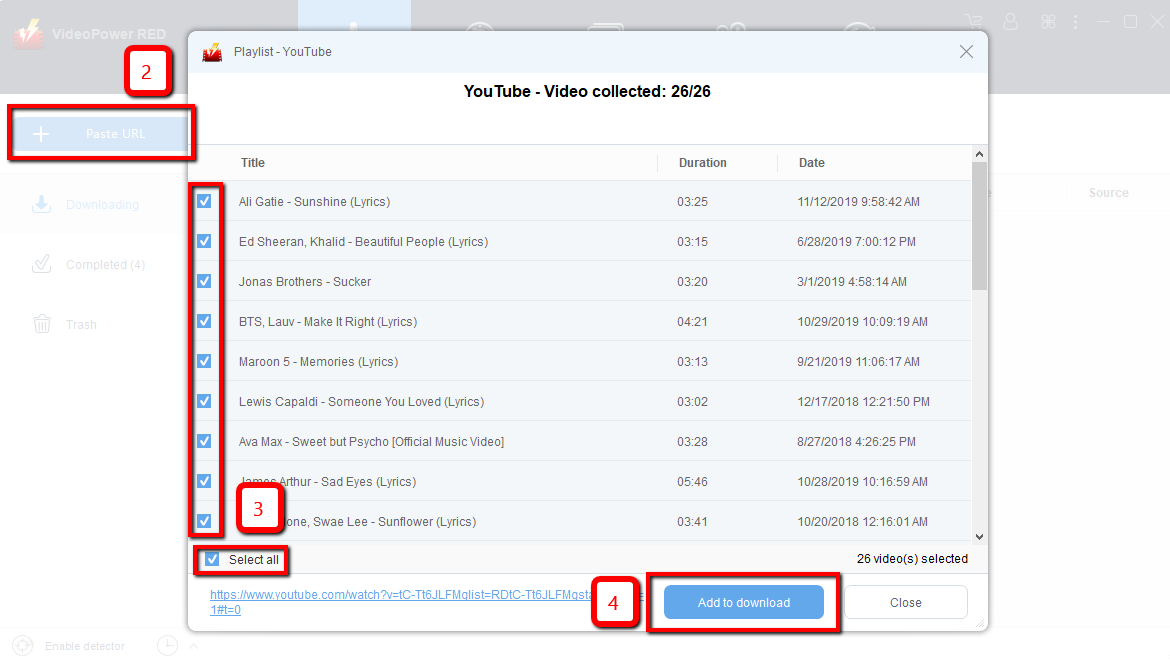Click the Source column in main window
This screenshot has height=660, width=1170.
point(1108,192)
